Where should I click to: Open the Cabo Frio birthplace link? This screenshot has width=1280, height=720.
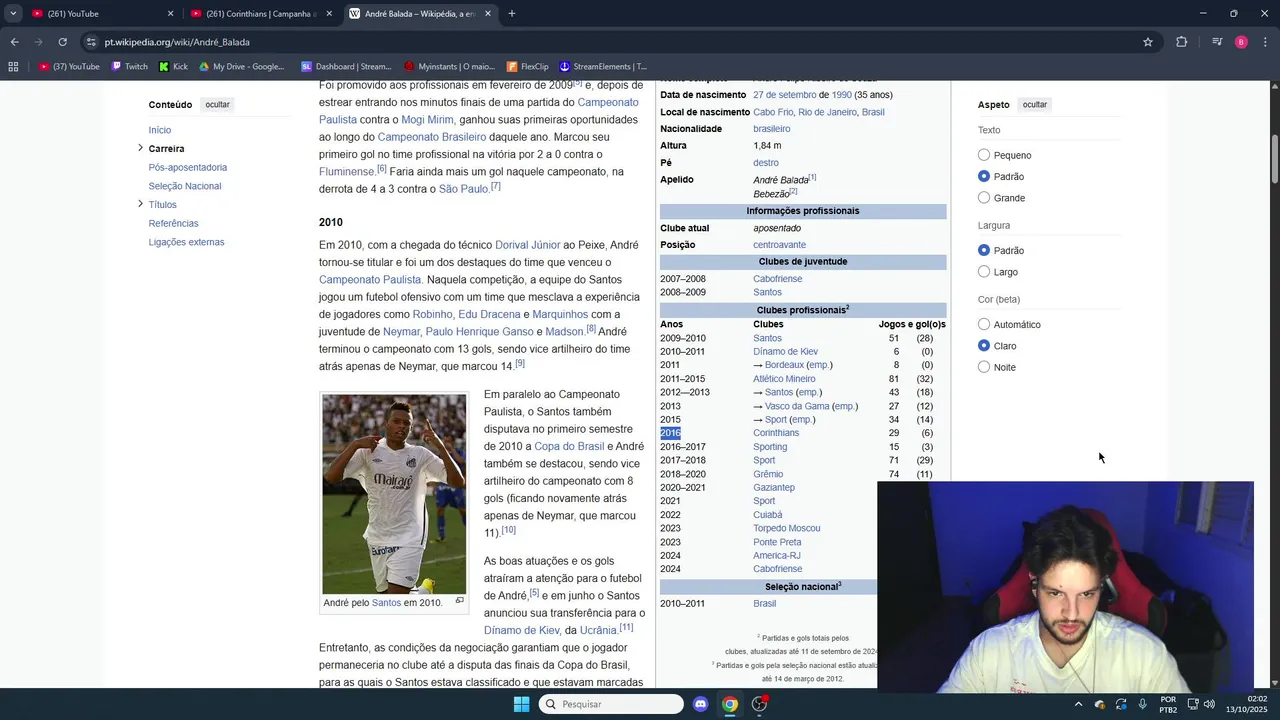coord(773,112)
